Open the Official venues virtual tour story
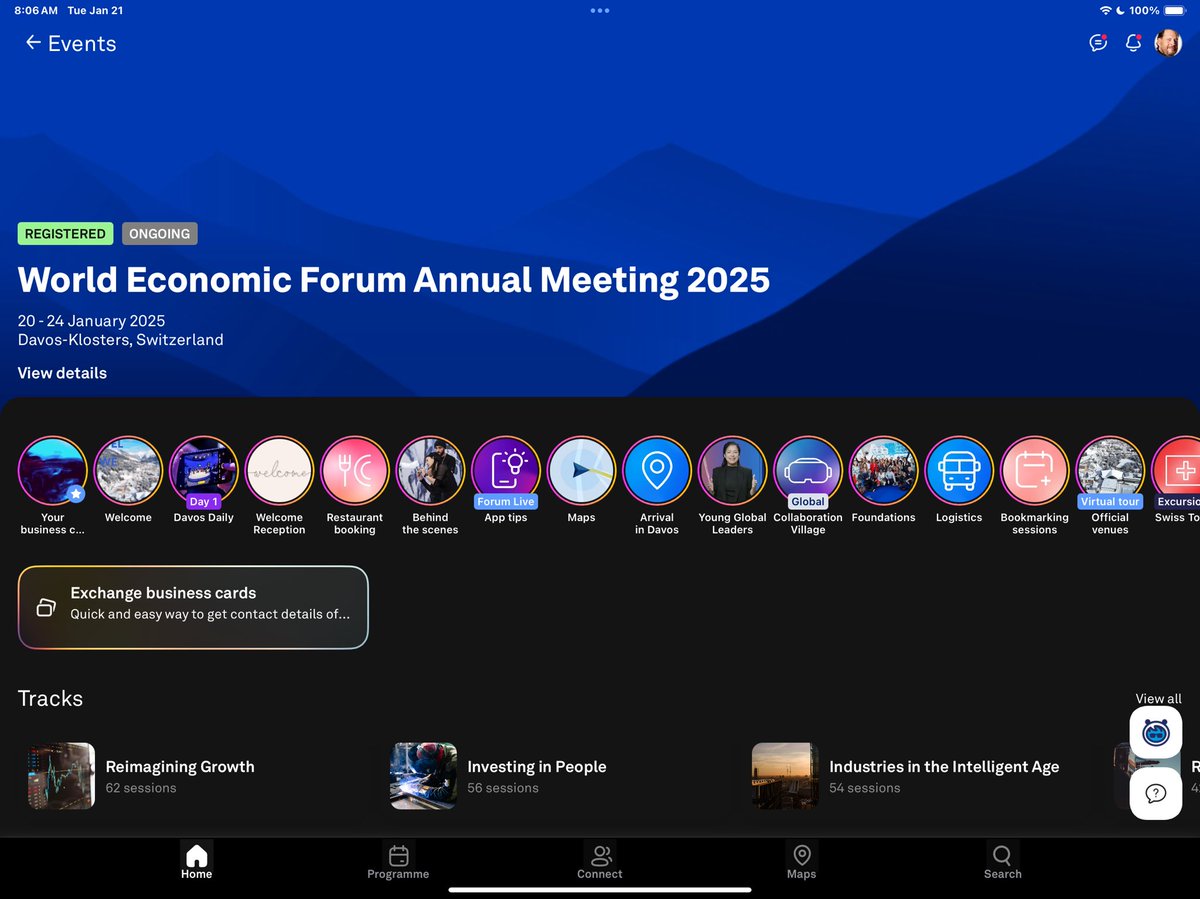Image resolution: width=1200 pixels, height=899 pixels. coord(1110,470)
